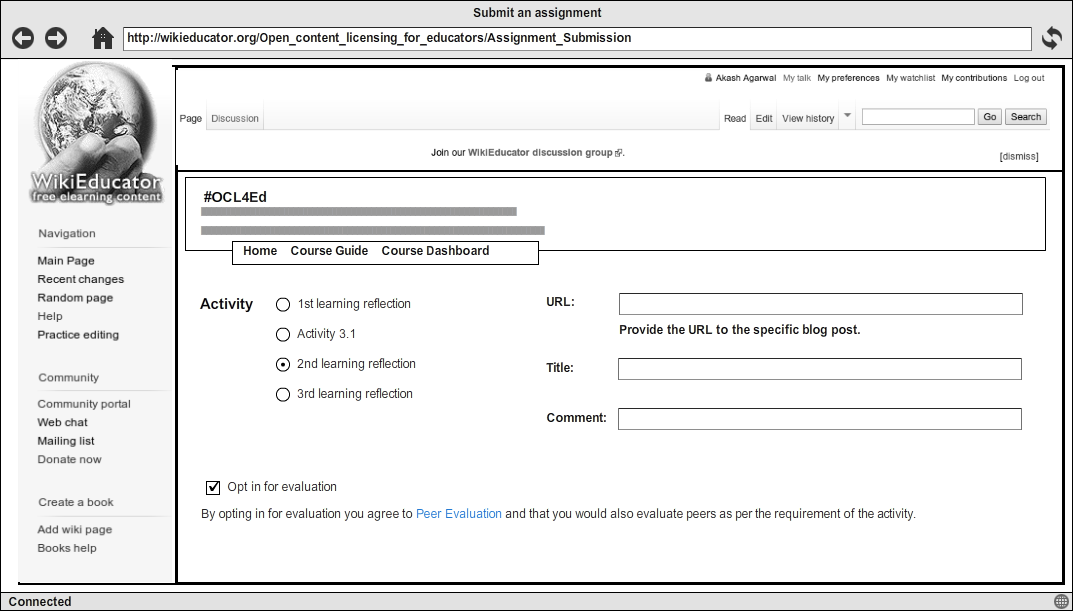Open Community portal link
Image resolution: width=1076 pixels, height=614 pixels.
click(84, 404)
